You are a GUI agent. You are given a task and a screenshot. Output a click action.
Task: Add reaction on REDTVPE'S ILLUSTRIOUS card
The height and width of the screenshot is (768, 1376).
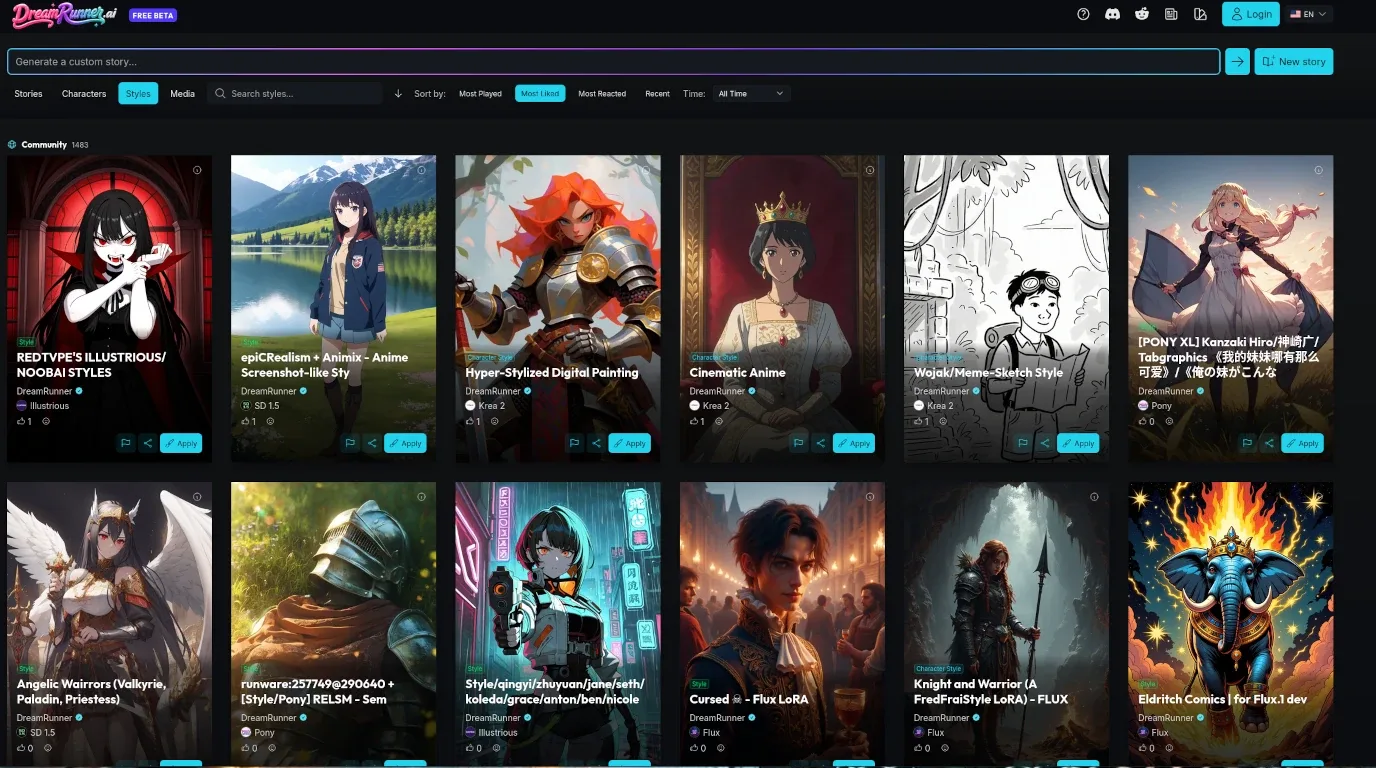[x=46, y=421]
